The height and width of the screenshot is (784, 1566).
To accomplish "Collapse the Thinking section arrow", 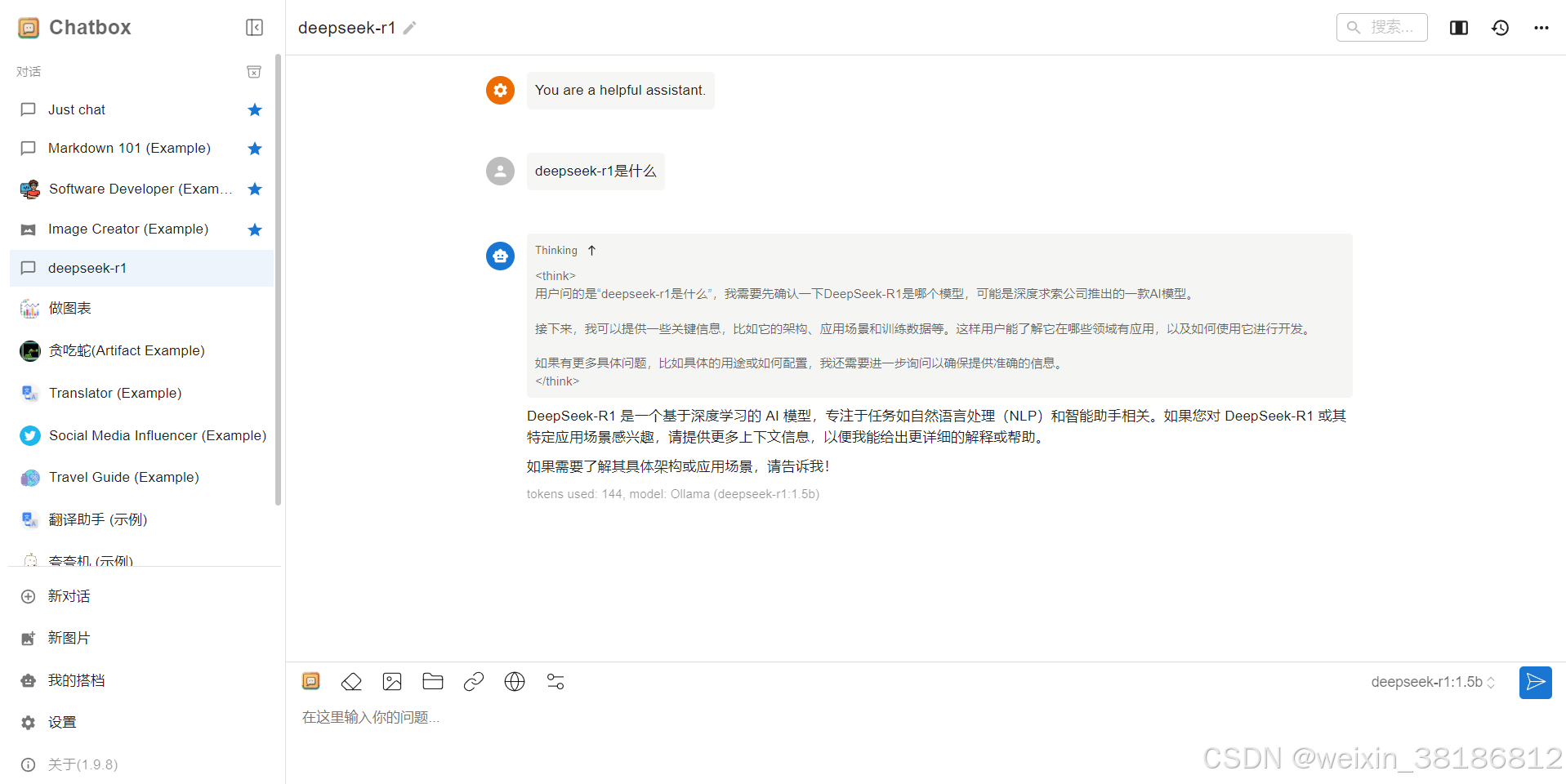I will [x=592, y=250].
